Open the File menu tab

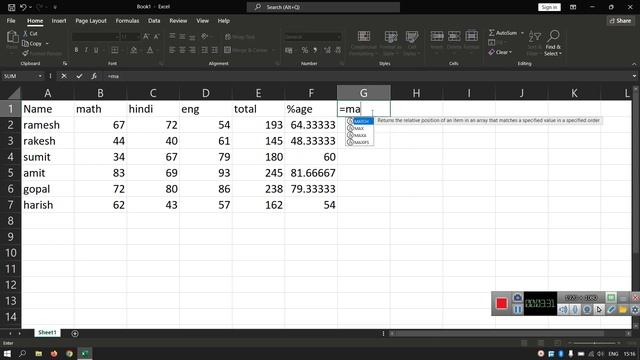click(11, 20)
